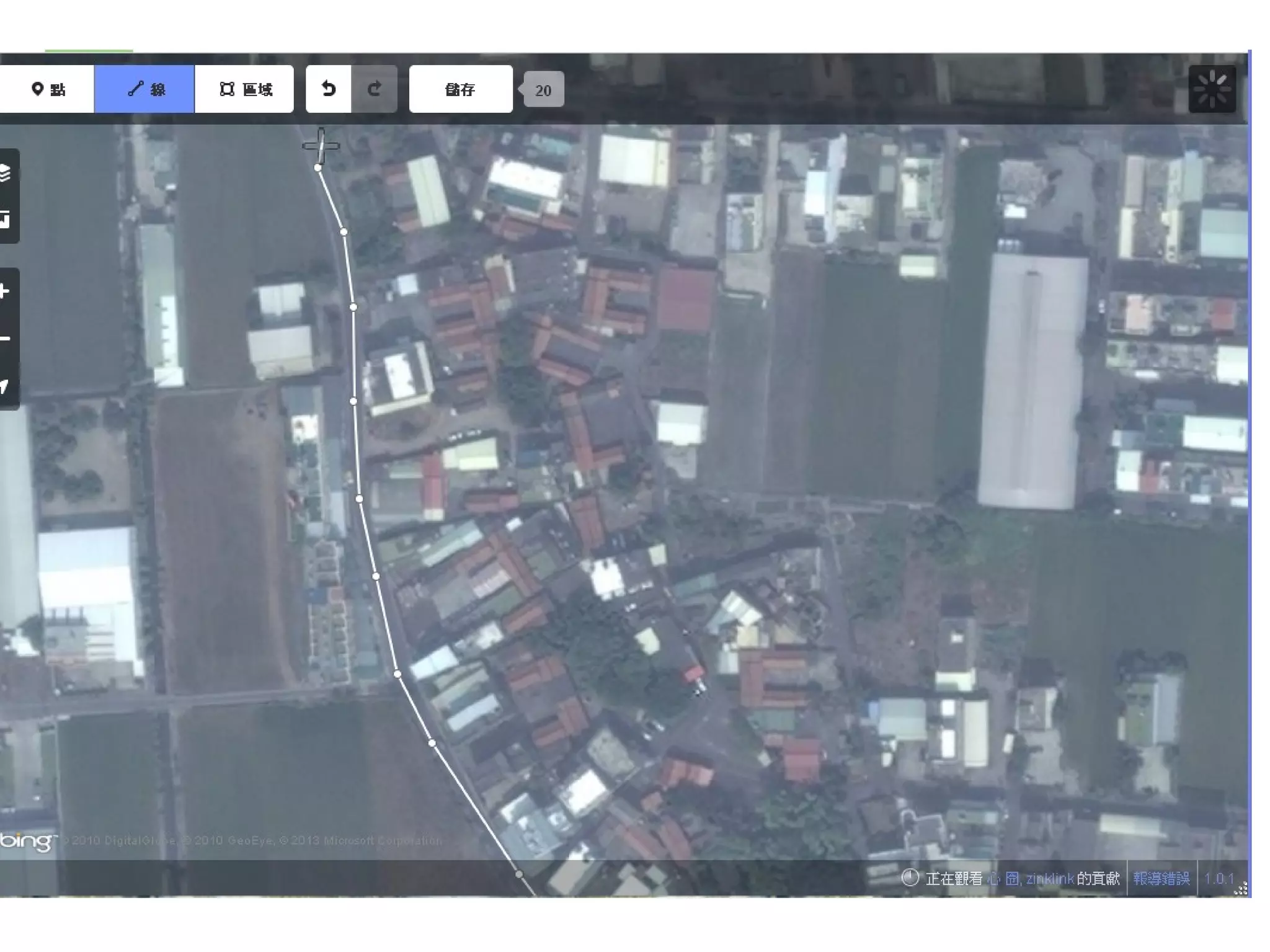Image resolution: width=1270 pixels, height=952 pixels.
Task: Select the 線 (line) drawing tool
Action: [x=145, y=89]
